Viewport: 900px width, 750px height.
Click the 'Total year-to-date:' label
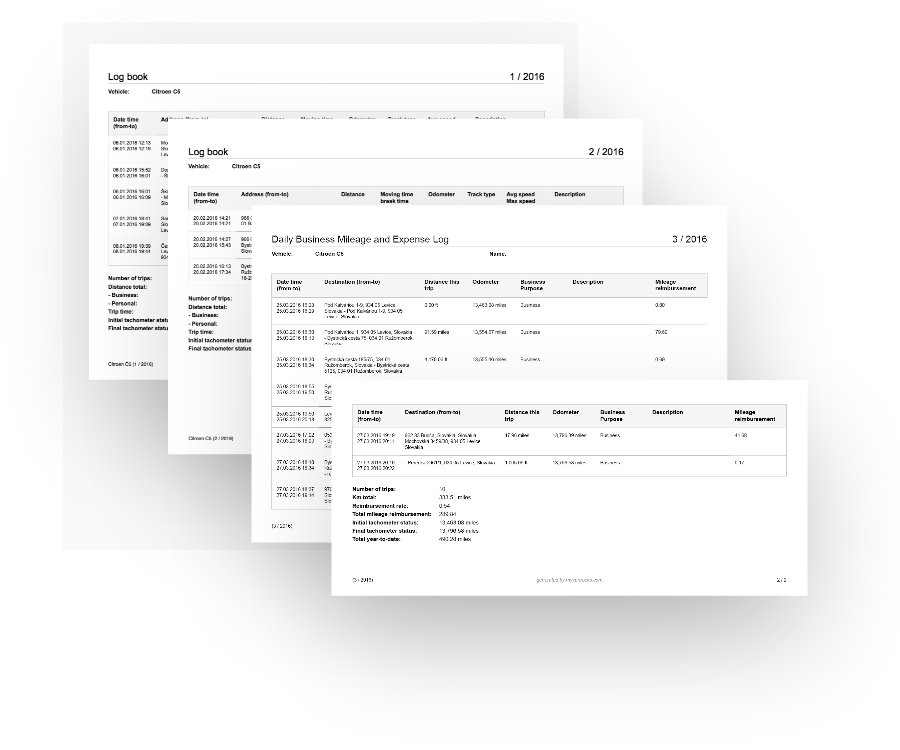(x=376, y=539)
